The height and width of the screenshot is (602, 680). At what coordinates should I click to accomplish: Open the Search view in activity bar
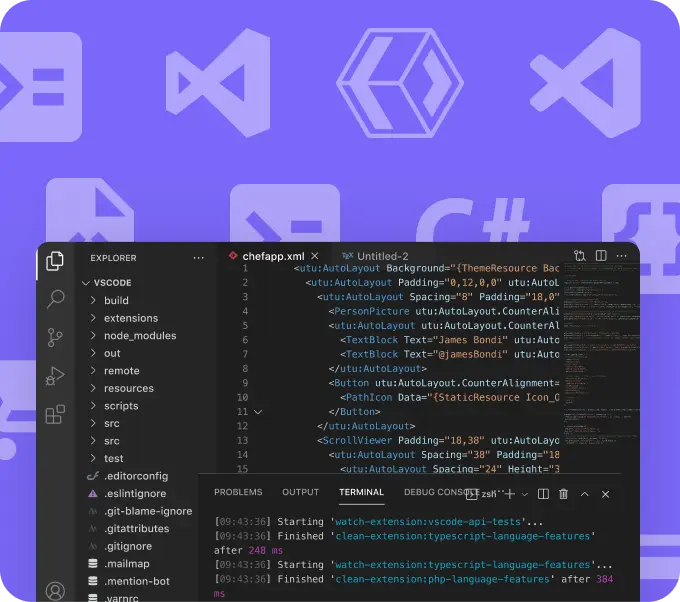point(56,299)
